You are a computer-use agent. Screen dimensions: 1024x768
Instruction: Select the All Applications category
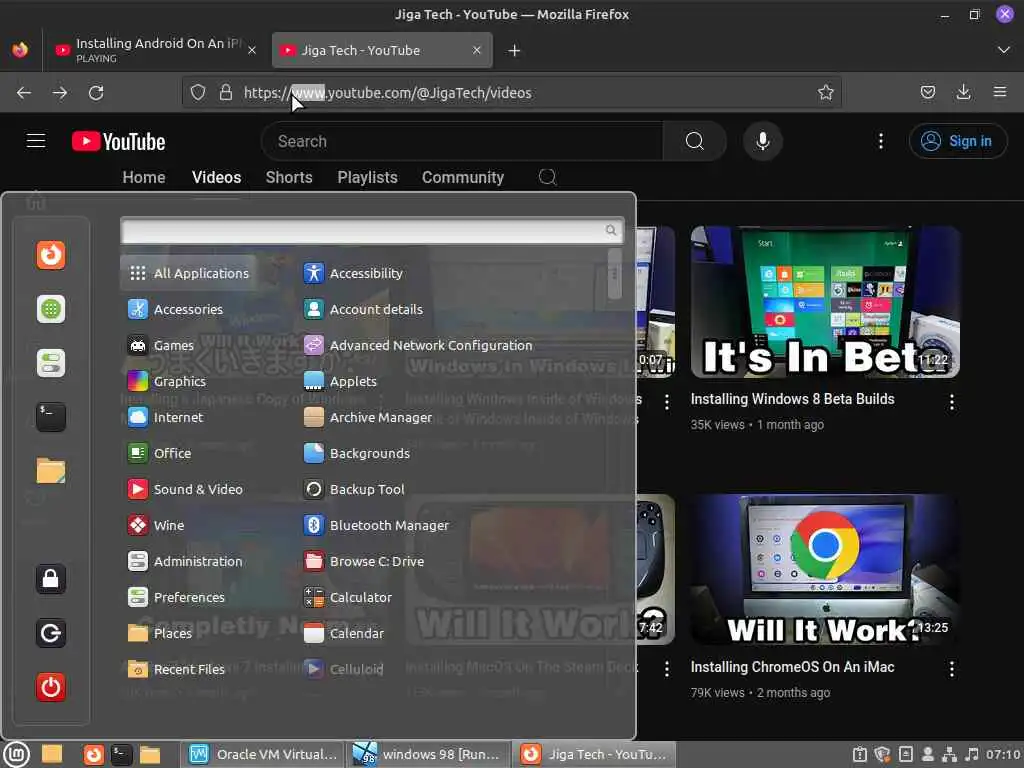click(x=188, y=273)
